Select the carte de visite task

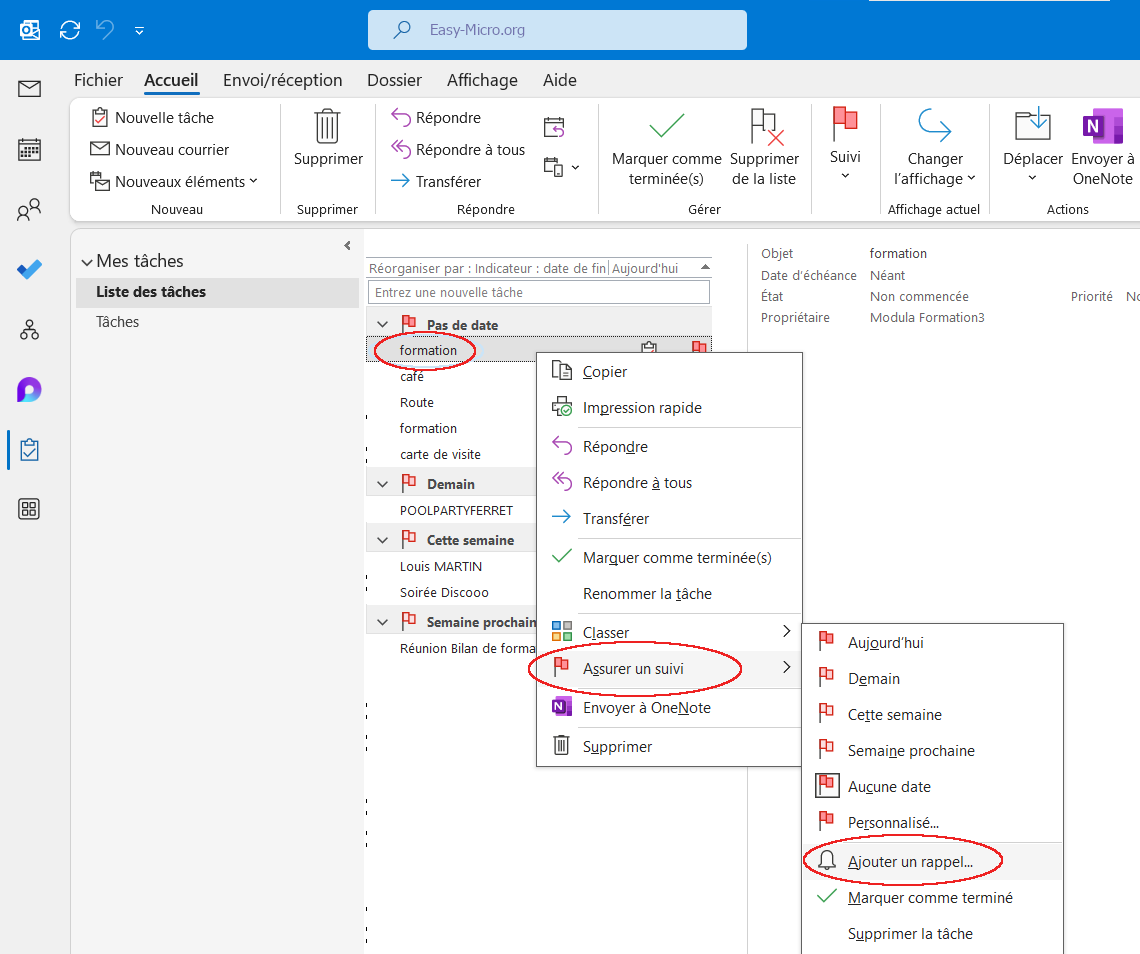(440, 454)
